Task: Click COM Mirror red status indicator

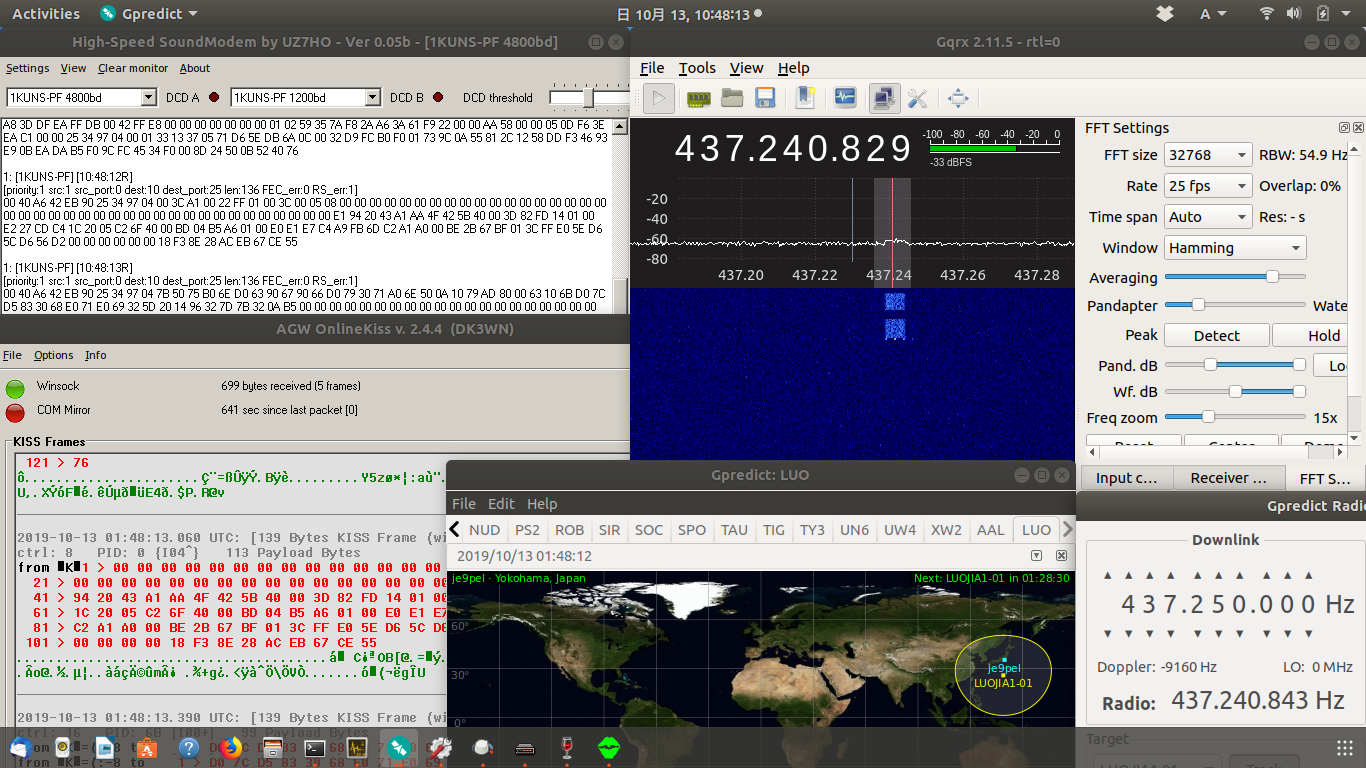Action: tap(15, 412)
